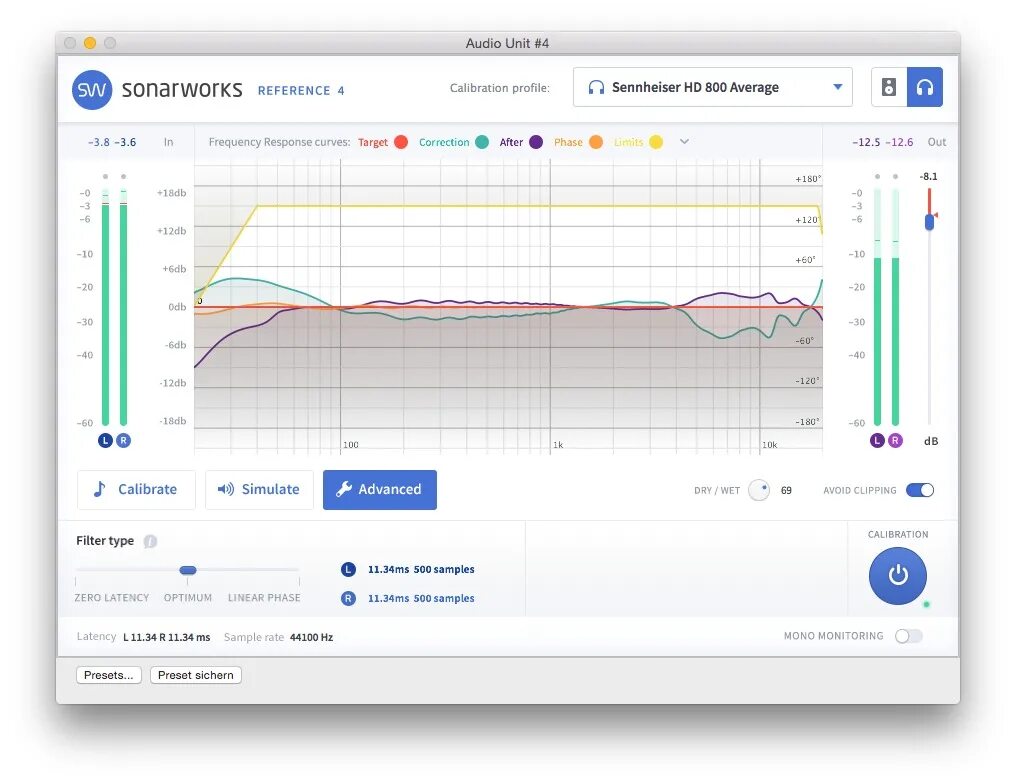Click the Filter type slider handle
This screenshot has height=784, width=1016.
pyautogui.click(x=188, y=570)
